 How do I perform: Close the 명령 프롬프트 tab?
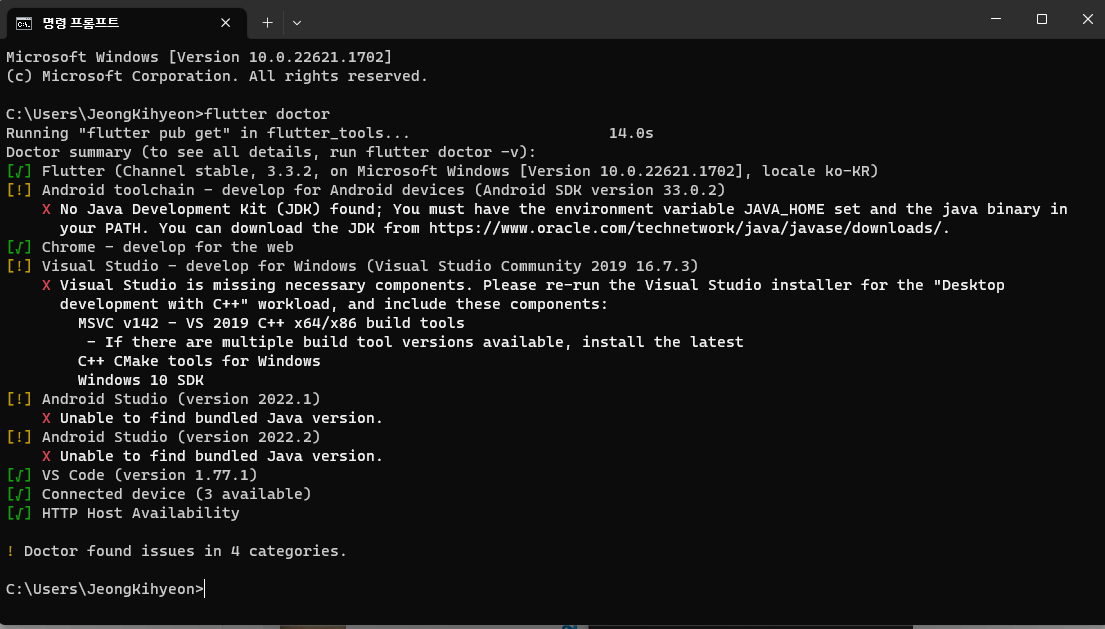[226, 23]
